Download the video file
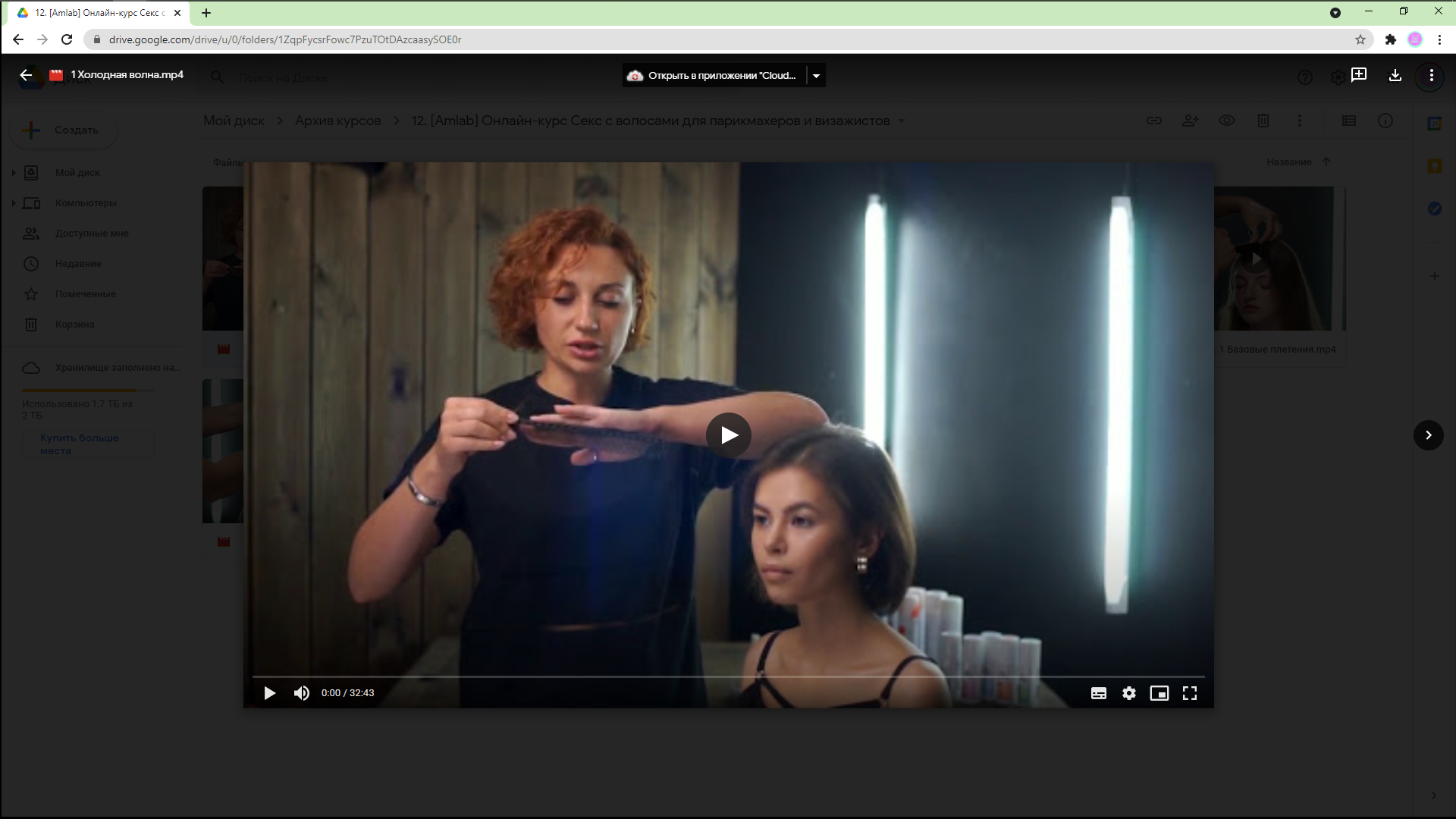1456x819 pixels. point(1395,75)
